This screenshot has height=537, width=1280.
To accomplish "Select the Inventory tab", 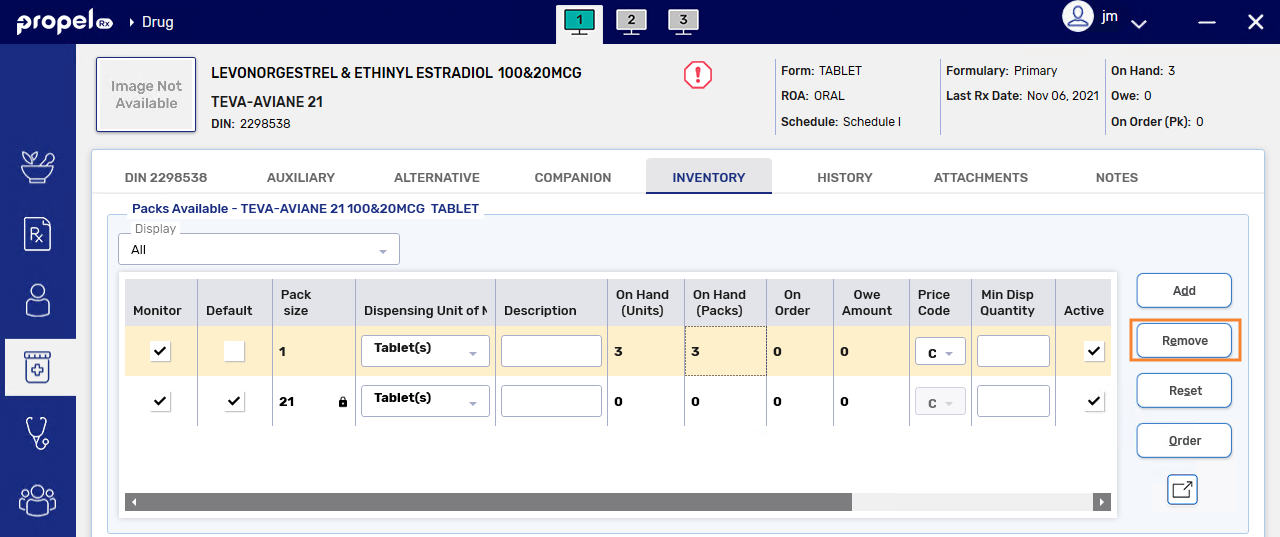I will point(709,177).
